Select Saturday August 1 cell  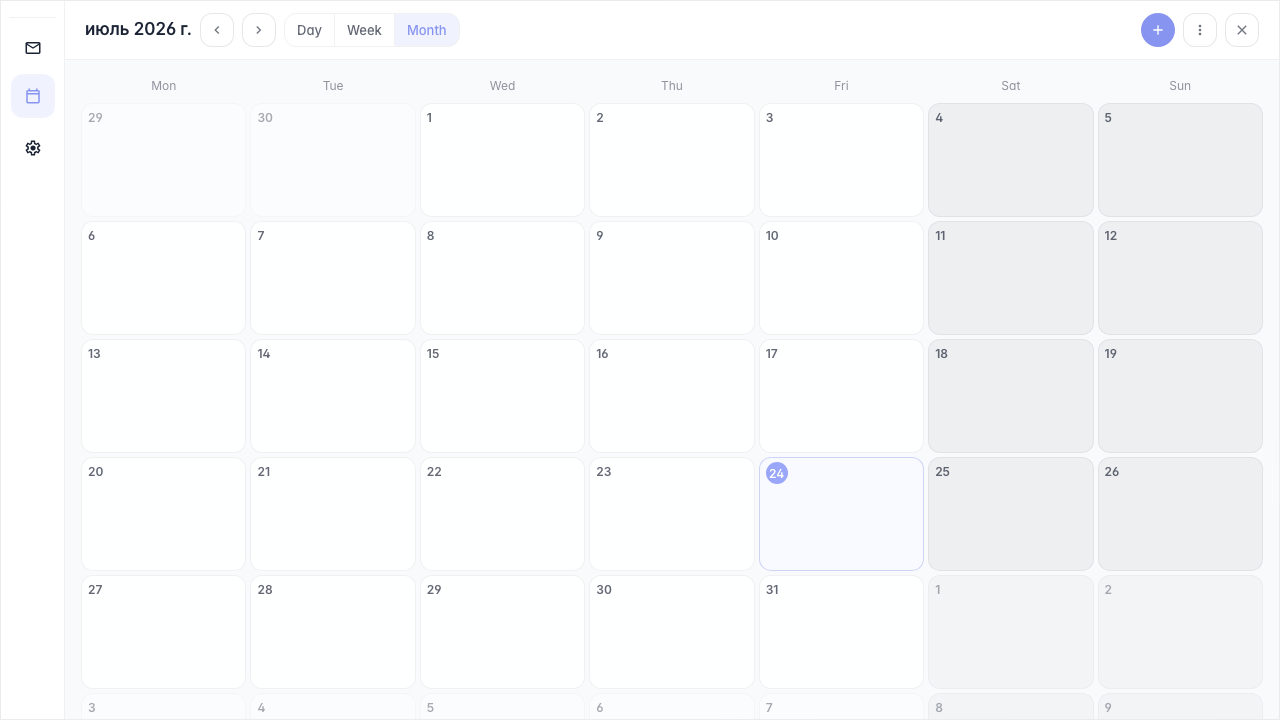tap(1011, 632)
